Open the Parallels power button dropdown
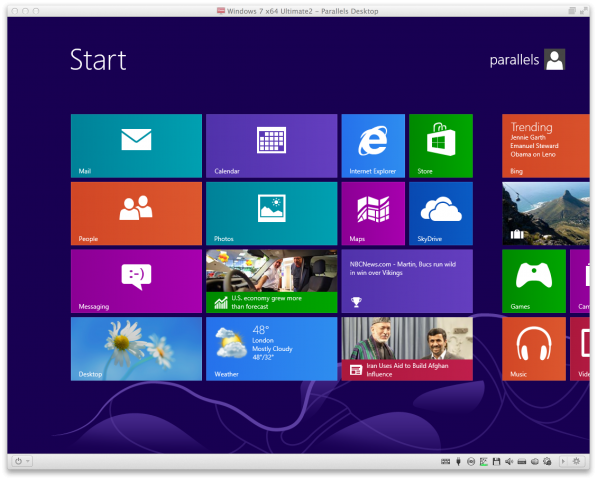 (22, 461)
